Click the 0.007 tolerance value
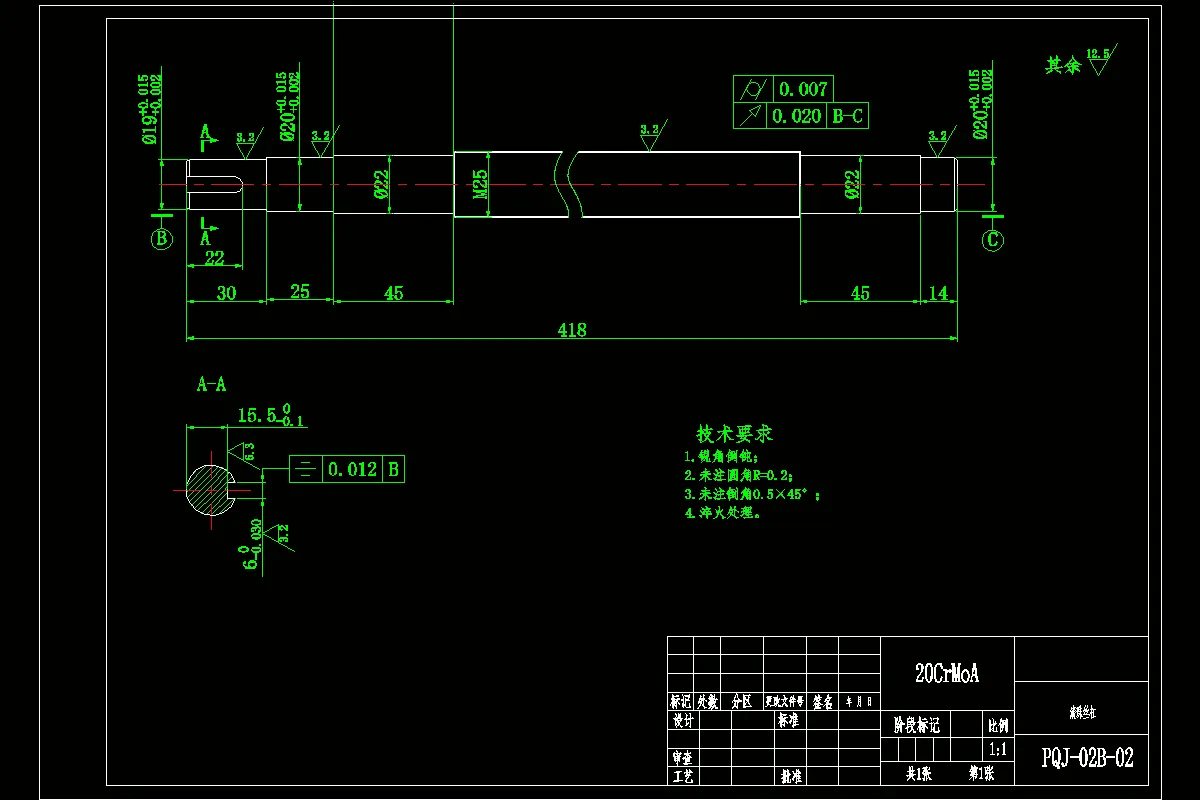This screenshot has height=800, width=1200. (x=802, y=89)
